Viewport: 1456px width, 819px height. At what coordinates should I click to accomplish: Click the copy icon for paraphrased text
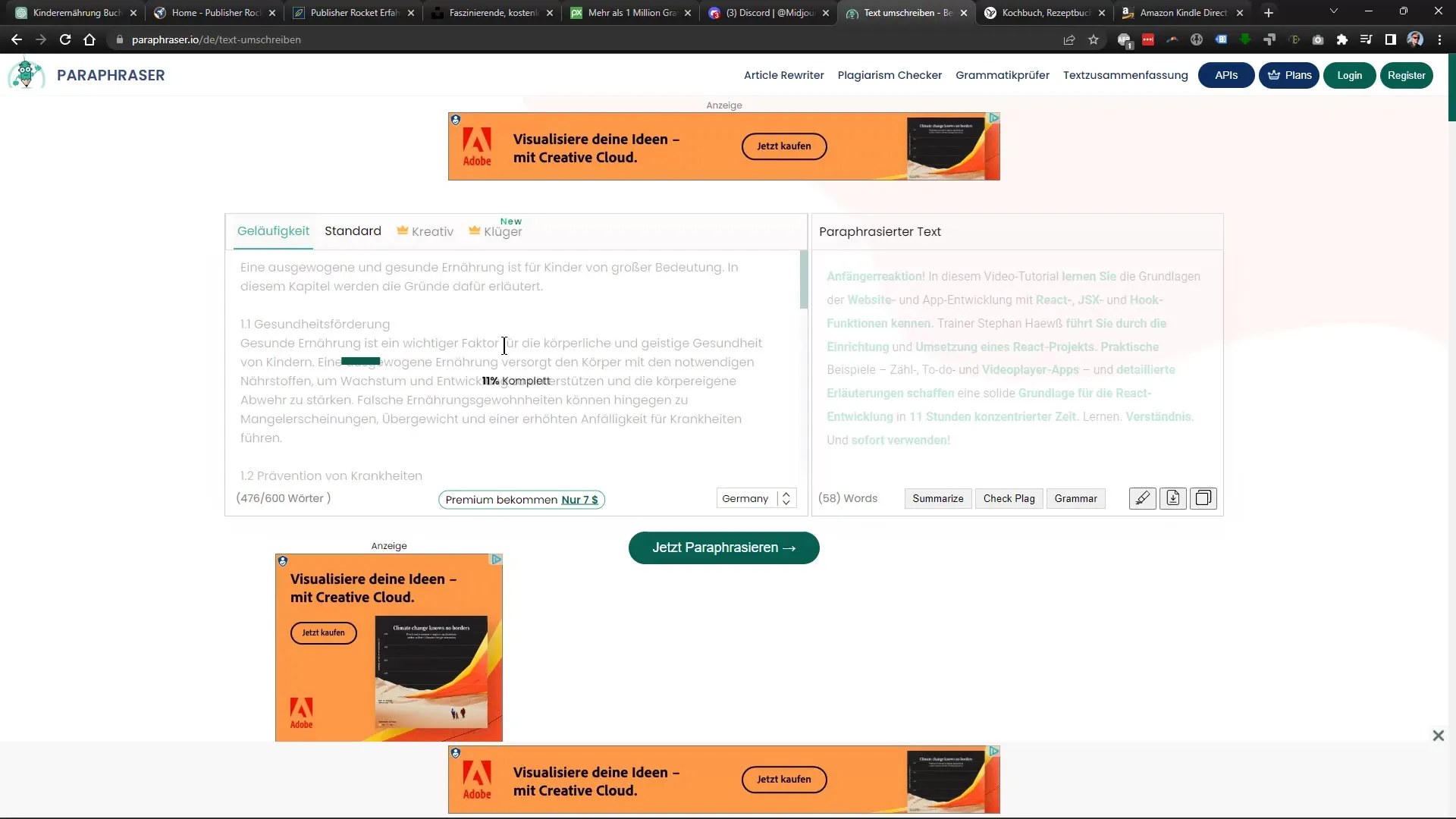click(1204, 498)
